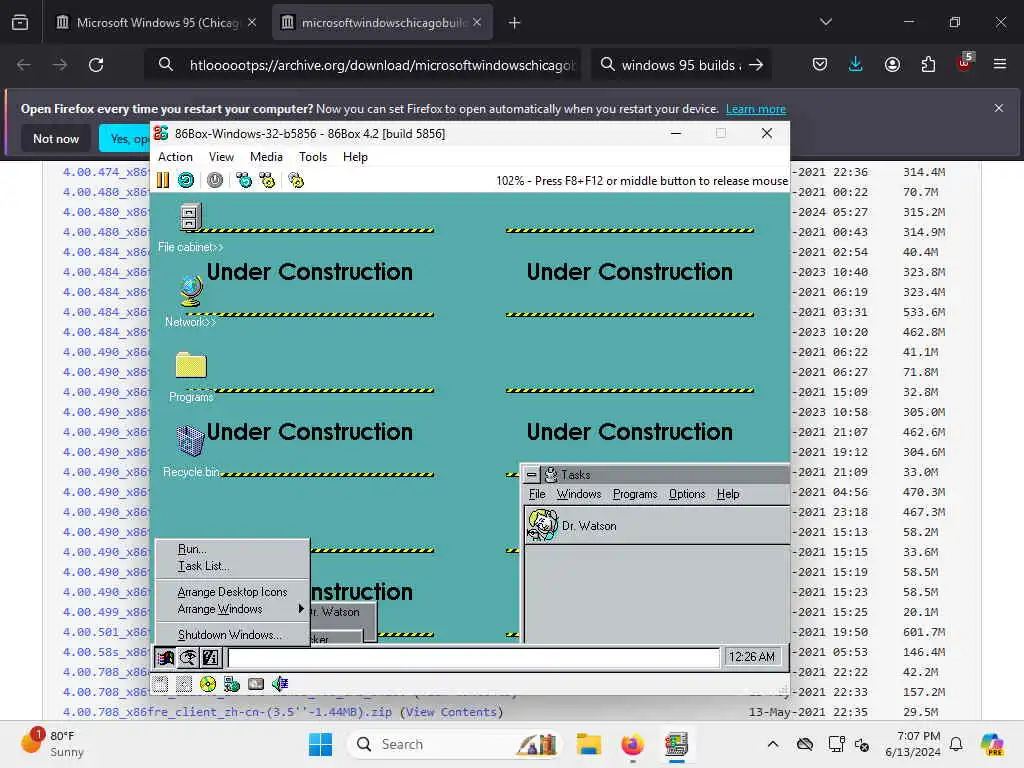1024x768 pixels.
Task: Click the Help question mark taskbar button
Action: coord(211,658)
